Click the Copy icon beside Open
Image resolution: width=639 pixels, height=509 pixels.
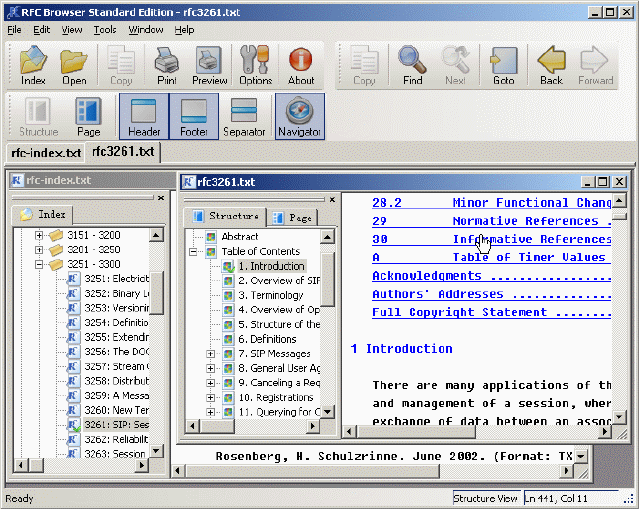point(121,66)
